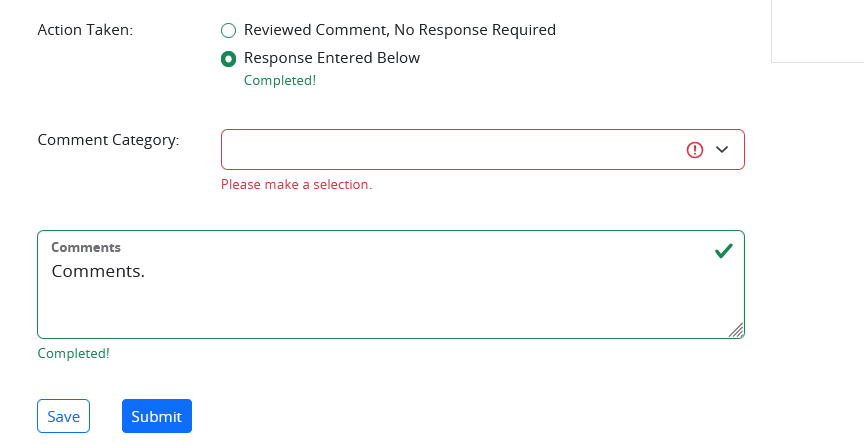The width and height of the screenshot is (864, 446).
Task: Select 'Reviewed Comment, No Response Required' radio
Action: point(228,30)
